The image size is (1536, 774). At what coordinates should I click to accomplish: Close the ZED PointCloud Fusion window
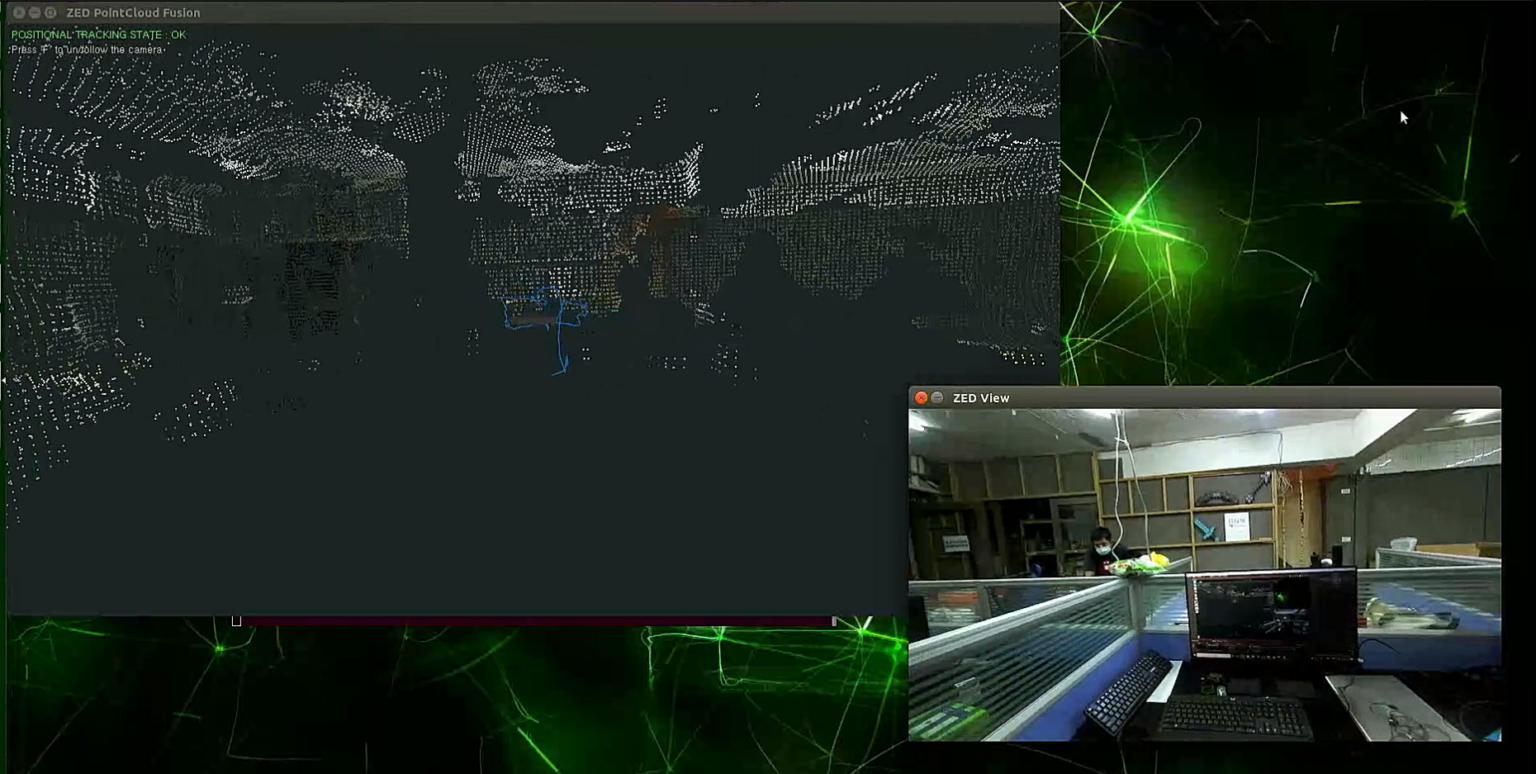(x=18, y=13)
